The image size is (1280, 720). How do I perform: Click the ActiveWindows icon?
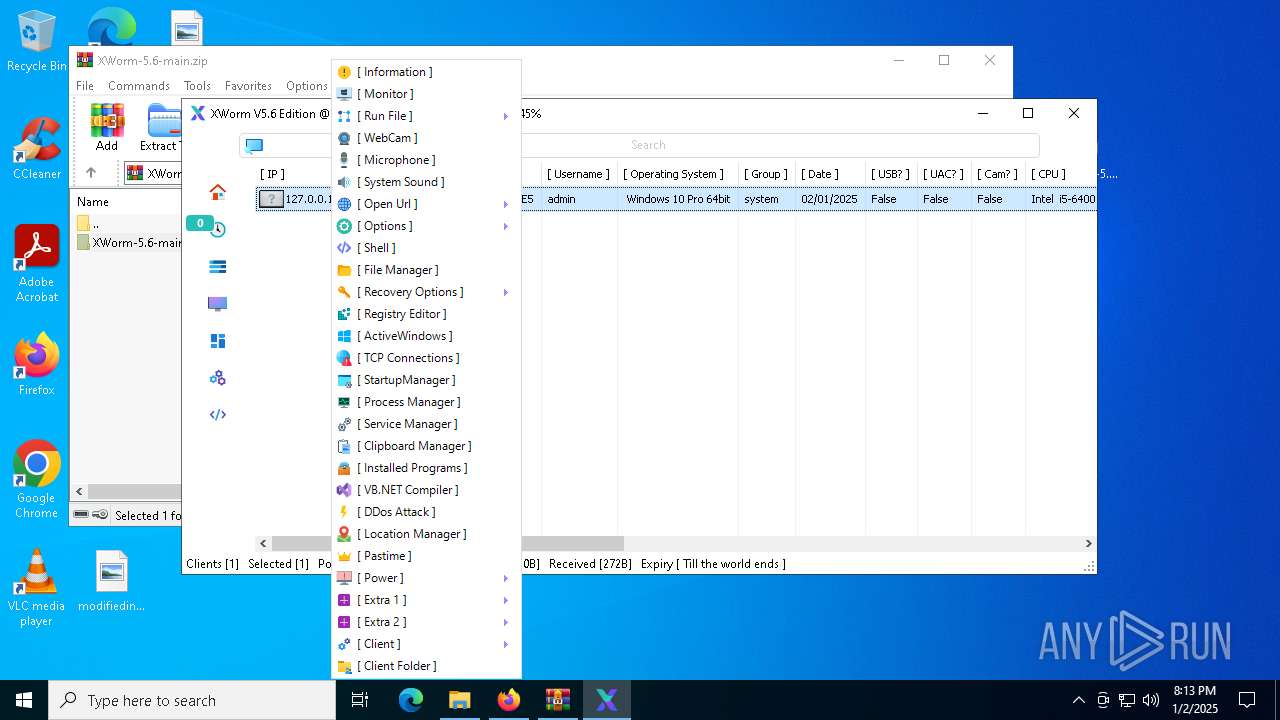click(344, 336)
